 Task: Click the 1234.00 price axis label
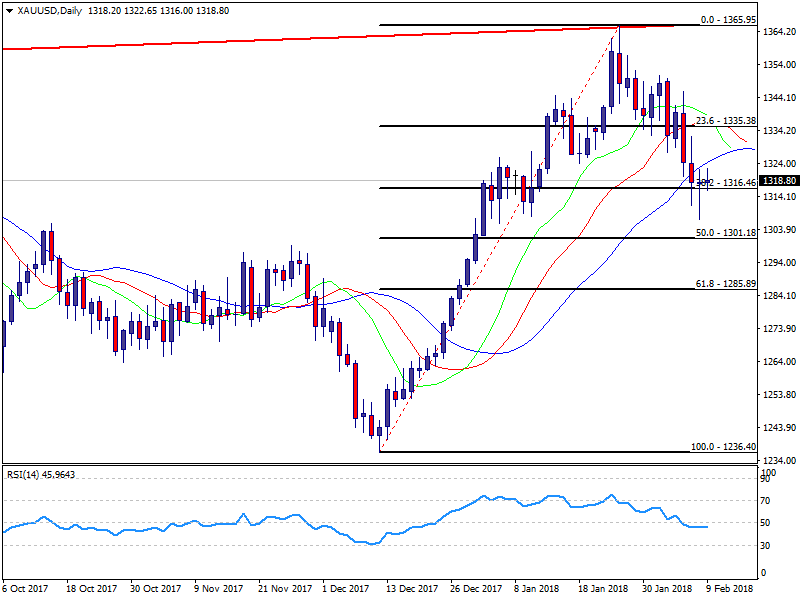coord(778,460)
